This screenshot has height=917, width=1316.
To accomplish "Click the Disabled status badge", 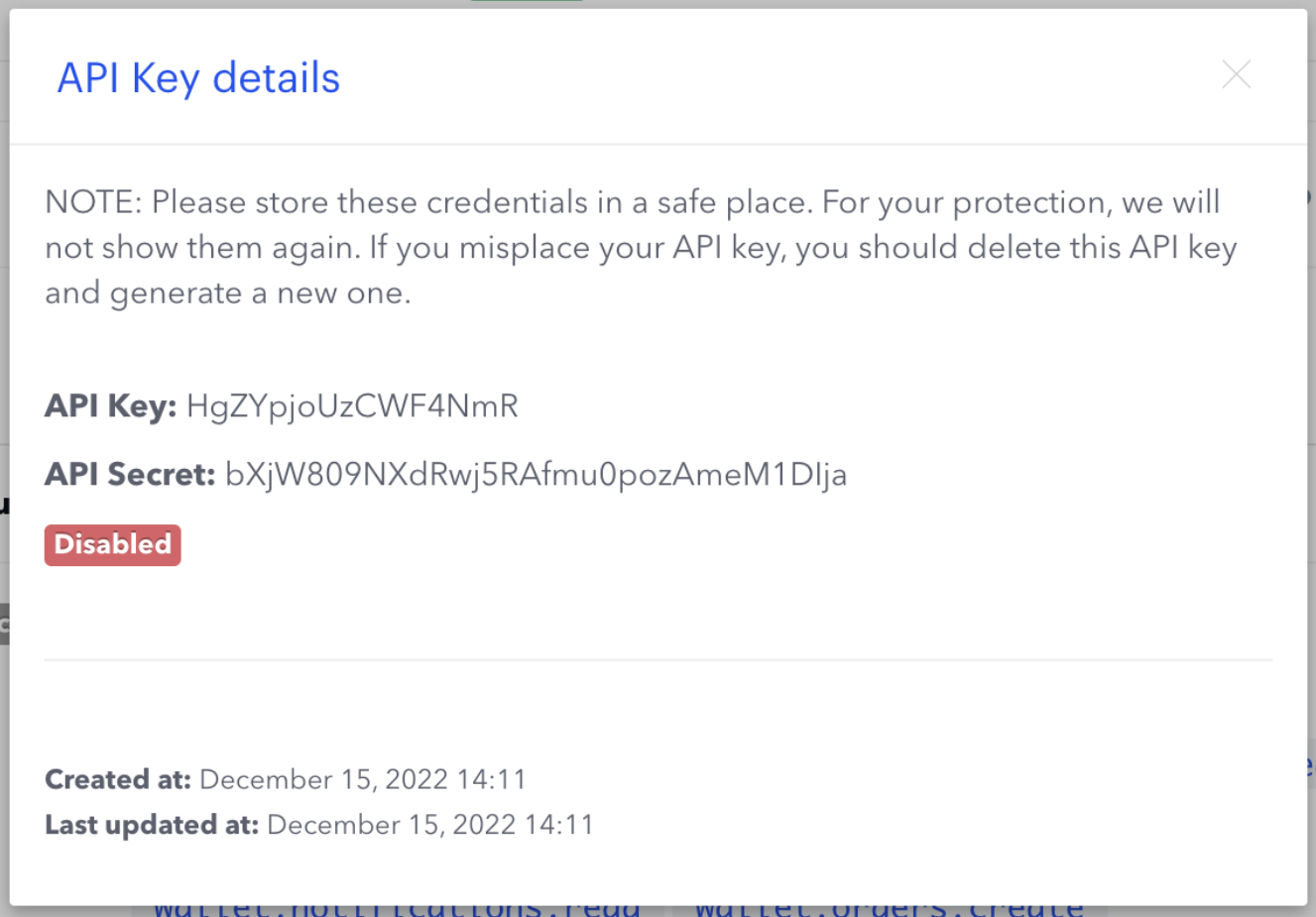I will [x=112, y=544].
